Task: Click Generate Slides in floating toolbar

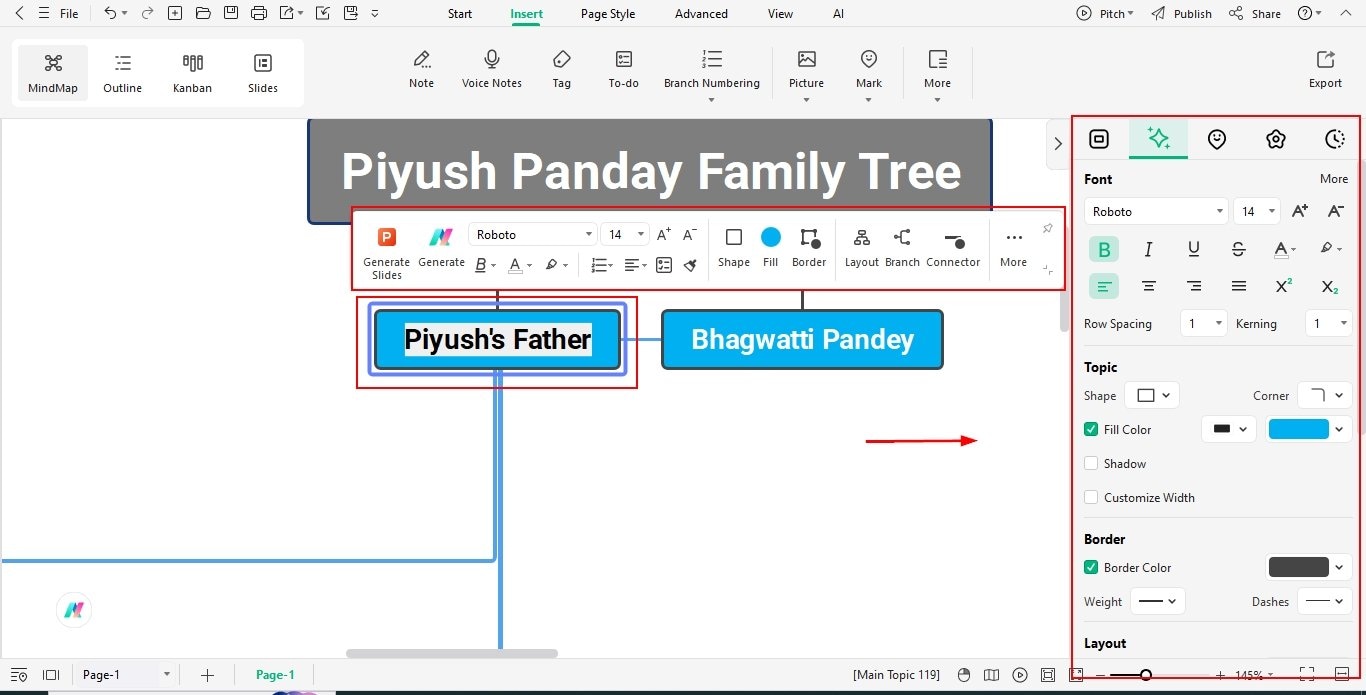Action: click(387, 251)
